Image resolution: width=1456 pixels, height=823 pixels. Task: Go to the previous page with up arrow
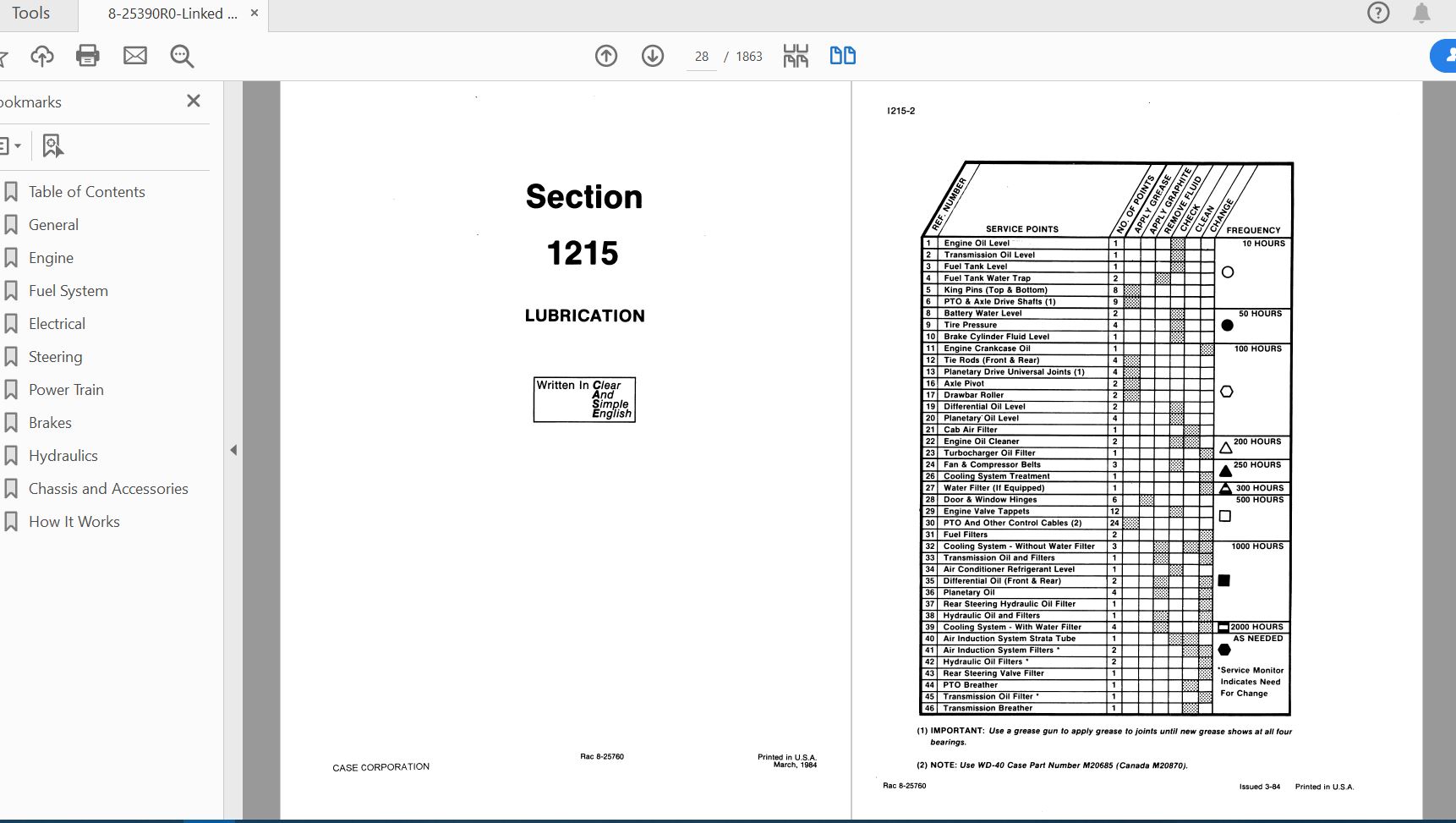606,56
